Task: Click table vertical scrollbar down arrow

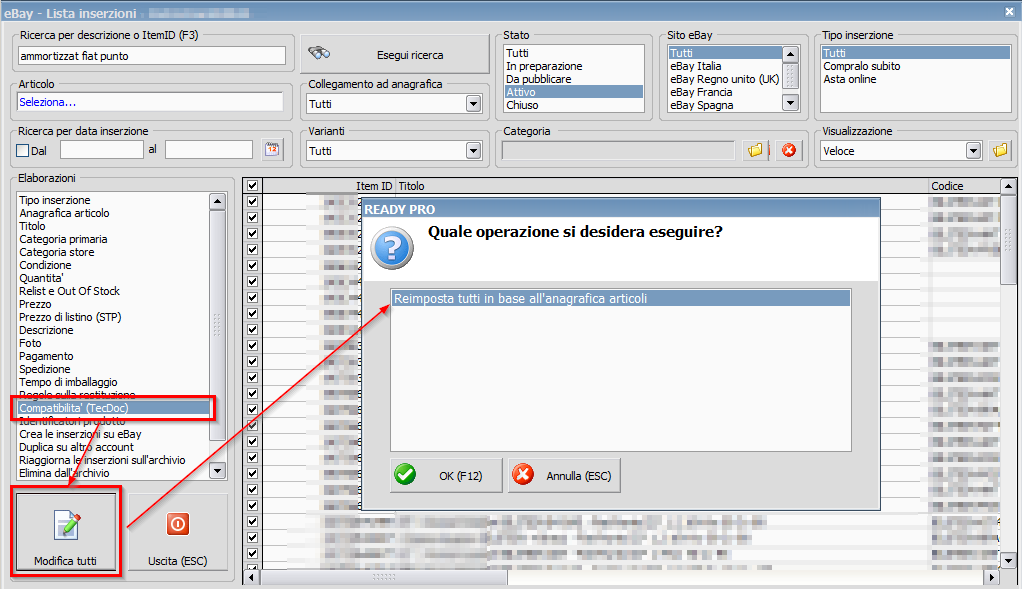Action: coord(1008,560)
